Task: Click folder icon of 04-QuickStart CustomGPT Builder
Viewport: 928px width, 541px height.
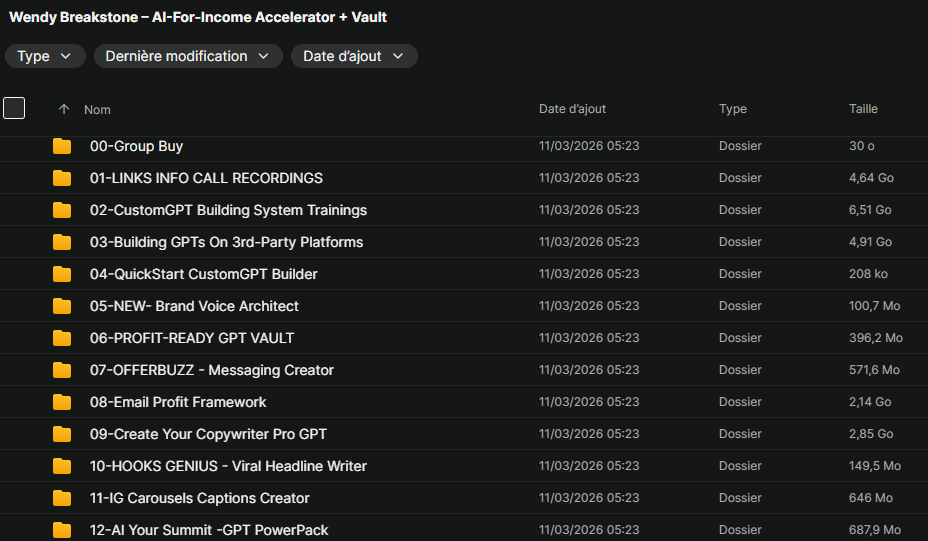Action: (62, 274)
